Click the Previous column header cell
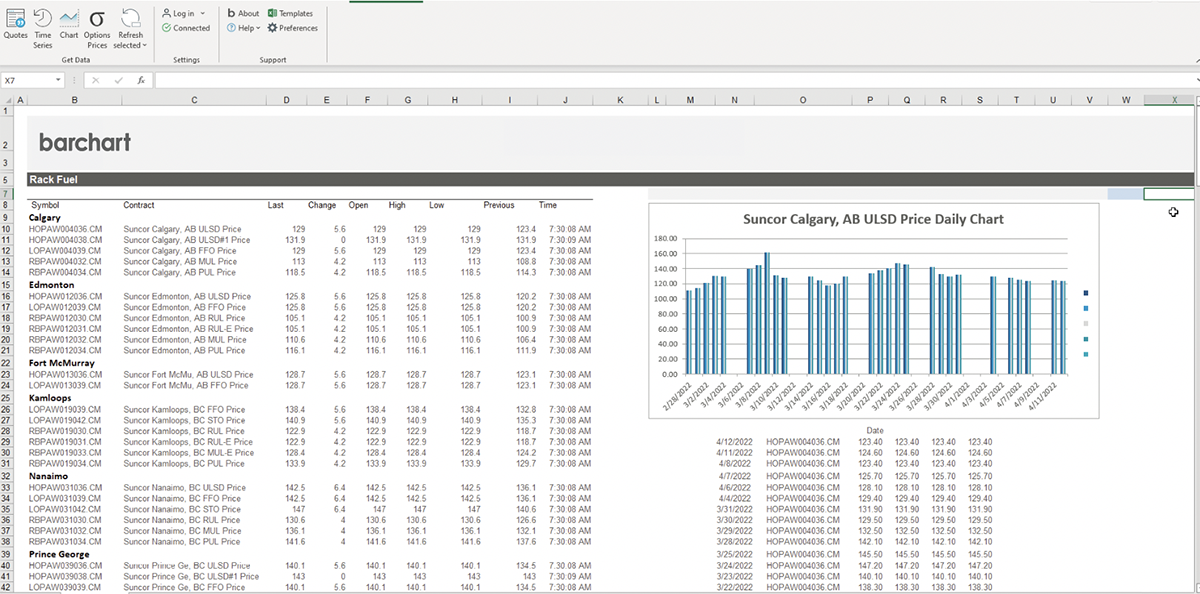This screenshot has height=594, width=1200. click(x=499, y=205)
